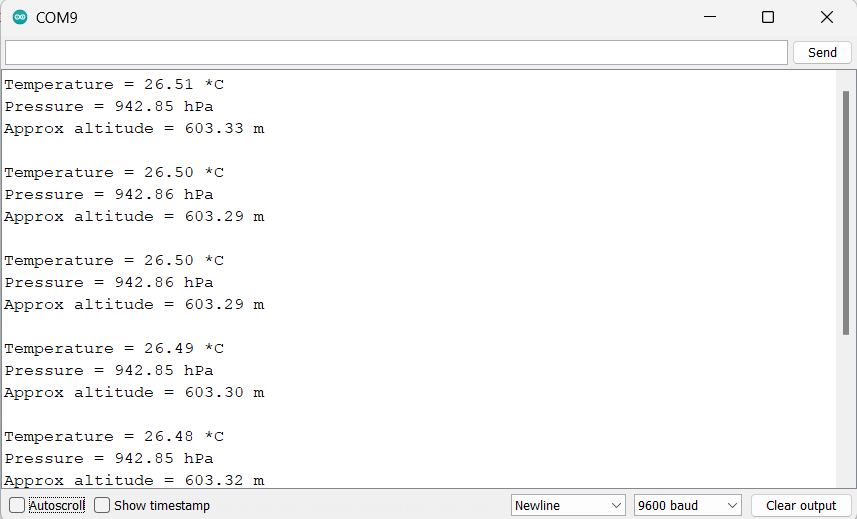Click the Arduino logo in title bar
The height and width of the screenshot is (519, 857).
(x=20, y=17)
